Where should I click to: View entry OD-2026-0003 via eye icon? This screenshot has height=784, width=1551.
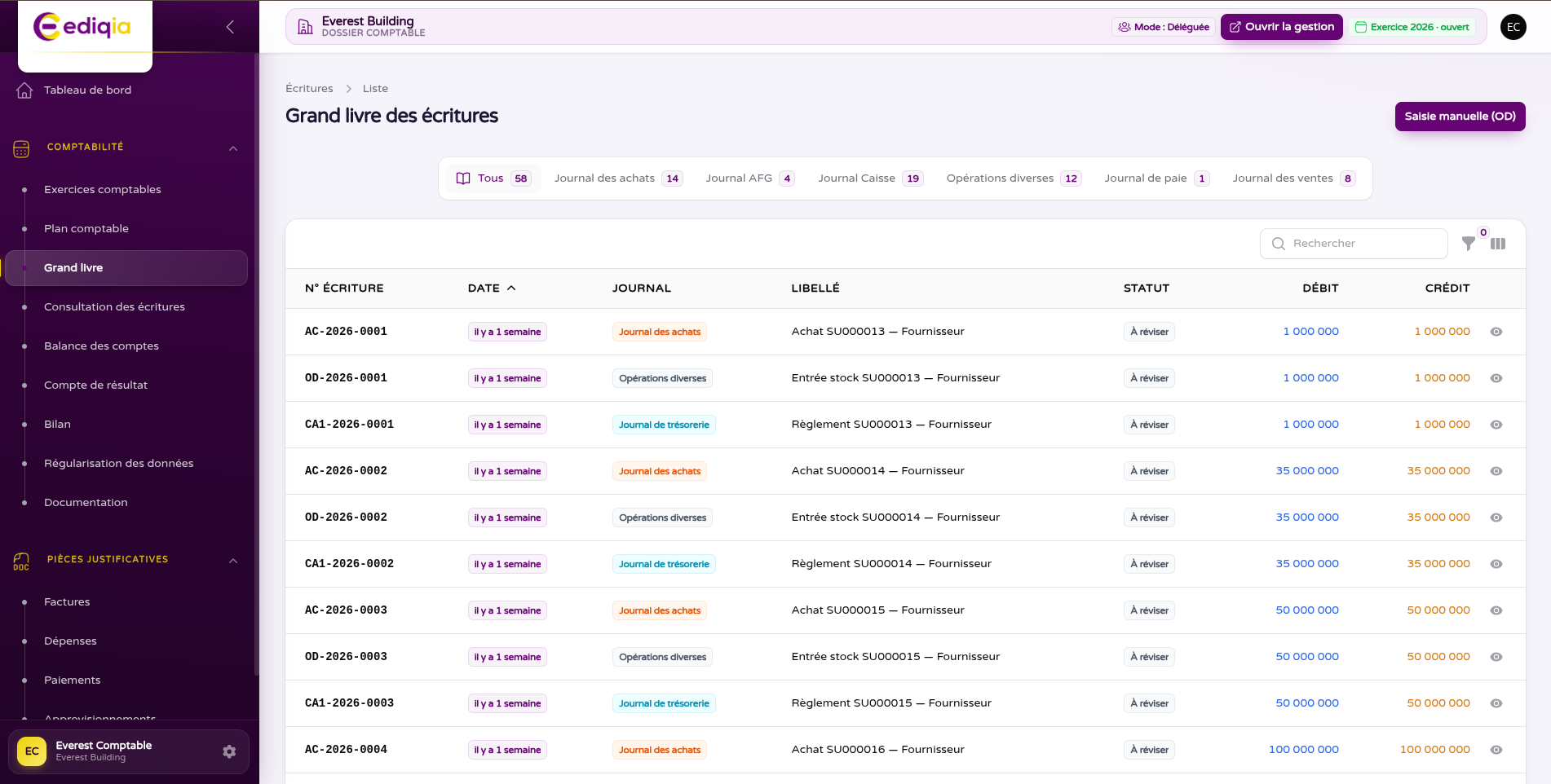click(x=1496, y=657)
